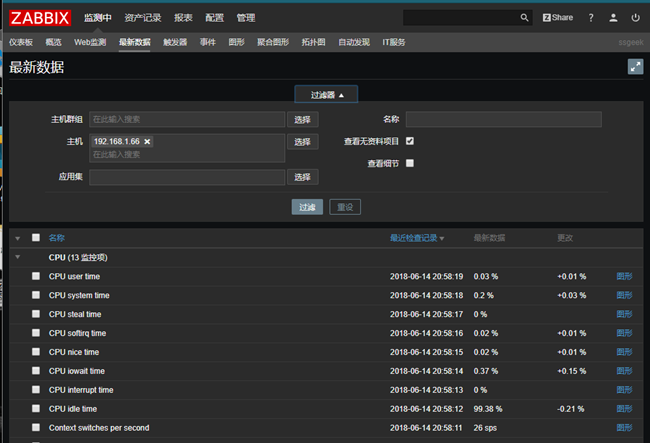Check the CPU user time checkbox
The width and height of the screenshot is (650, 443).
coord(36,276)
